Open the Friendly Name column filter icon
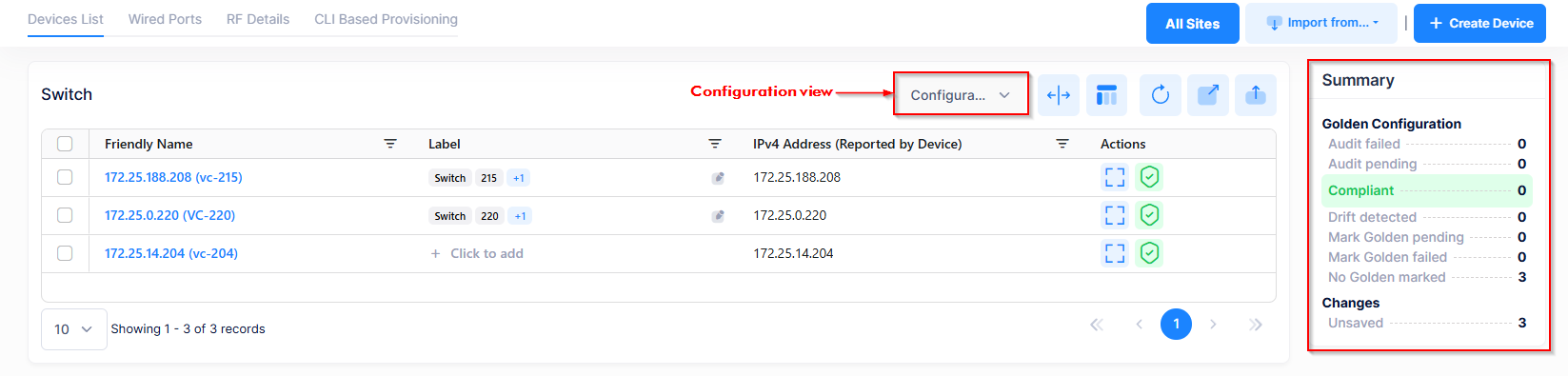 (390, 144)
